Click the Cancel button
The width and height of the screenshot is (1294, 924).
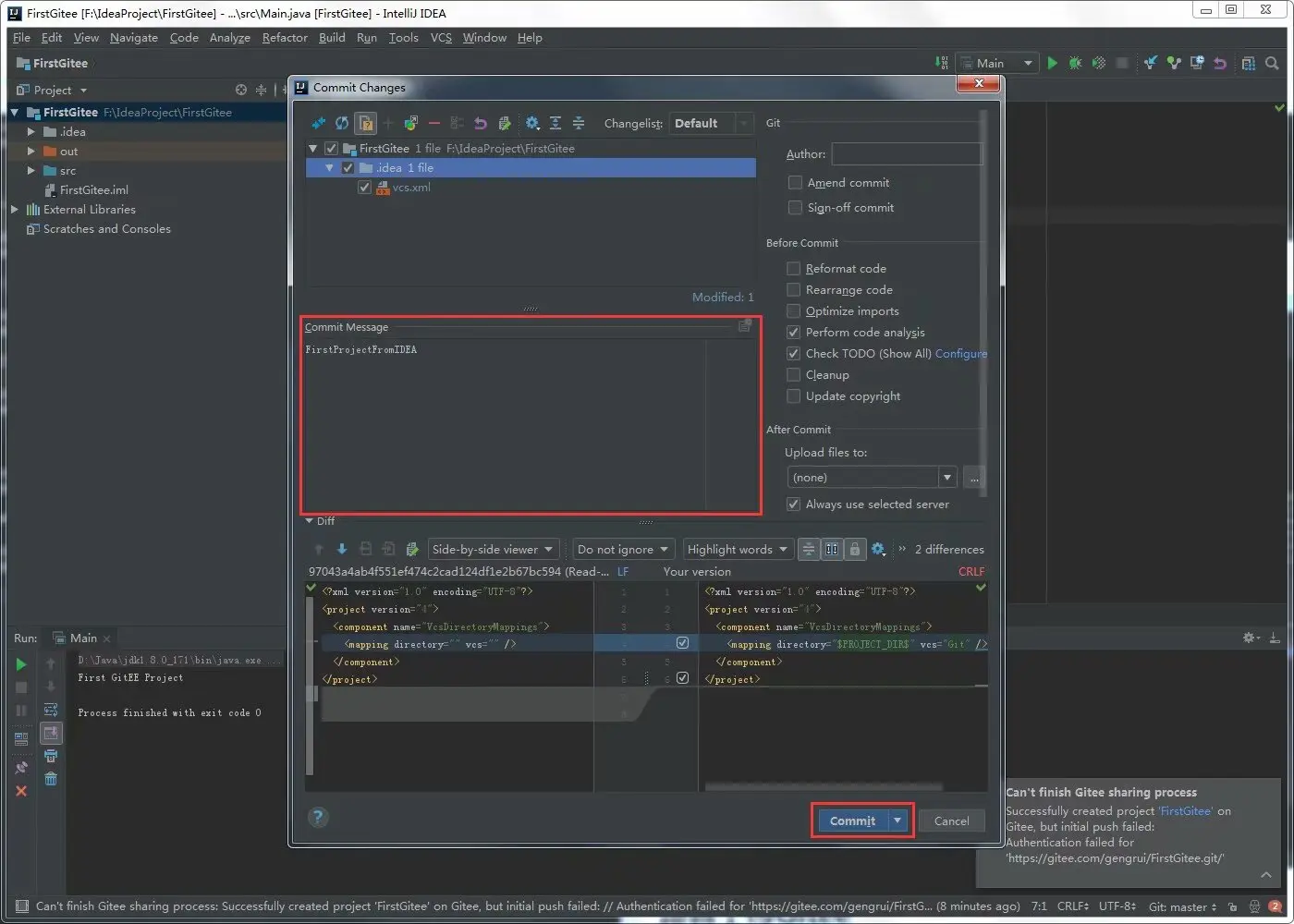pyautogui.click(x=951, y=821)
